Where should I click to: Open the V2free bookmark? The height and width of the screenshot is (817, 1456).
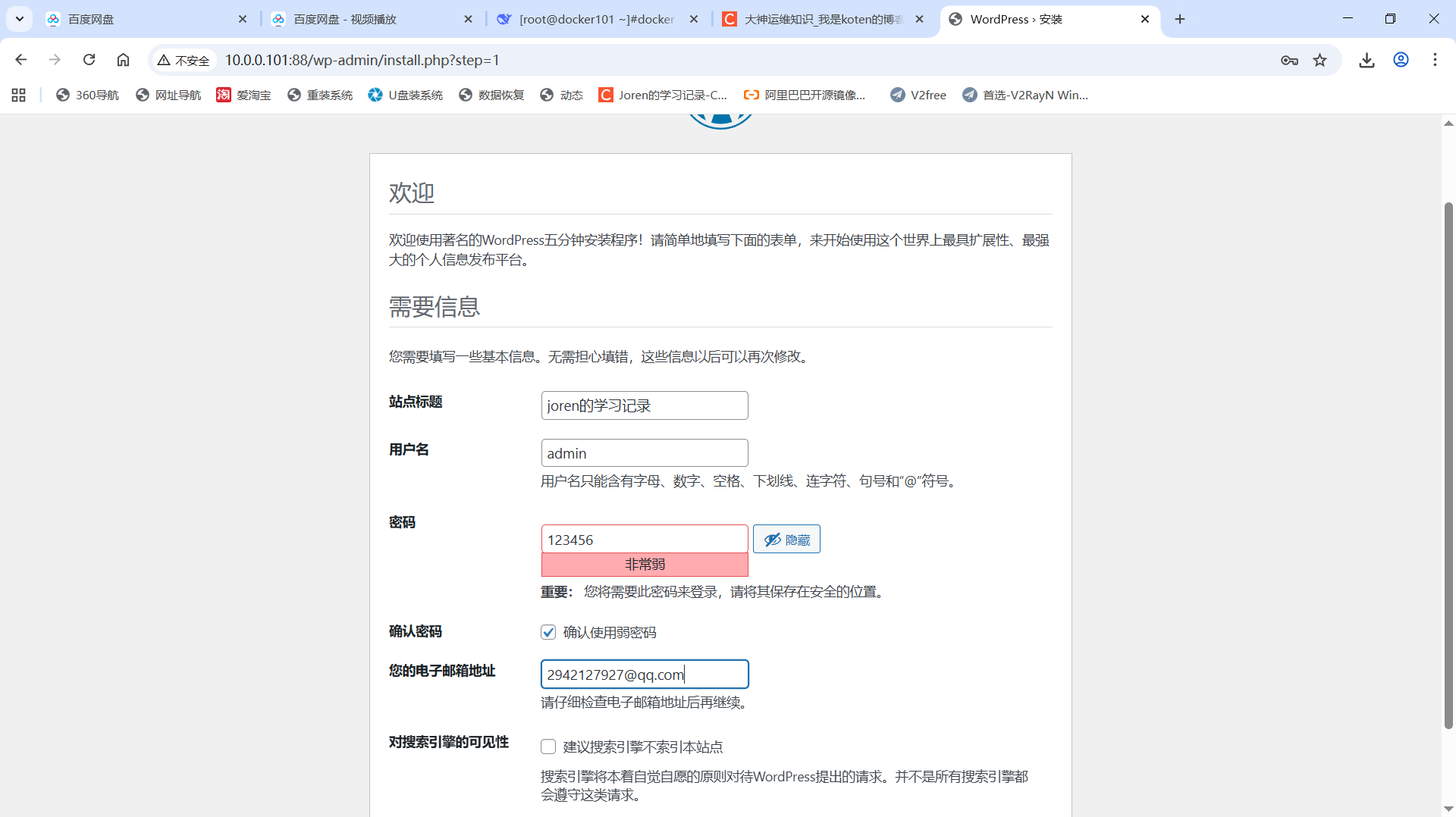[918, 95]
